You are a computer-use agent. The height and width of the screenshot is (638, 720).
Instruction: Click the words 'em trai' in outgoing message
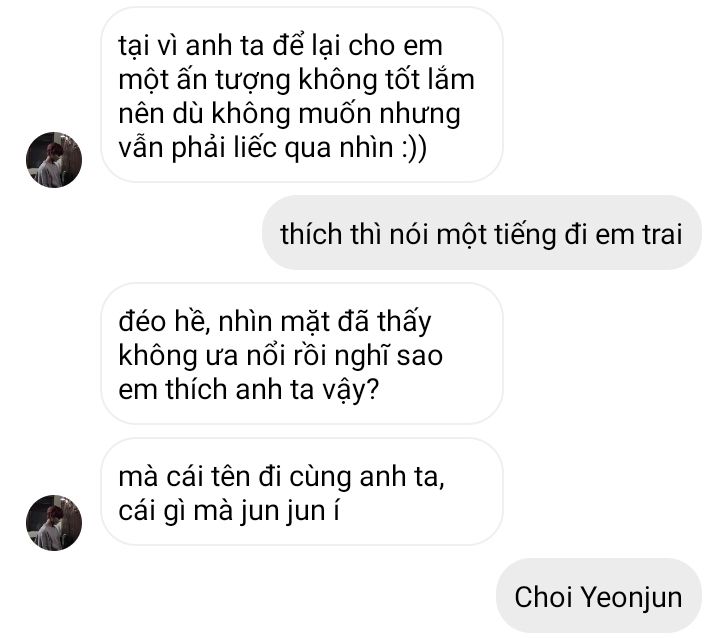pos(639,234)
